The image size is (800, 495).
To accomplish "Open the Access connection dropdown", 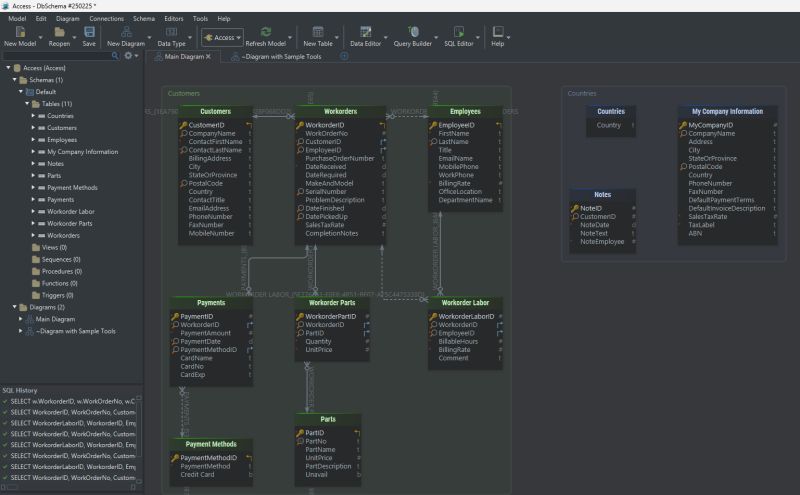I will pyautogui.click(x=222, y=37).
